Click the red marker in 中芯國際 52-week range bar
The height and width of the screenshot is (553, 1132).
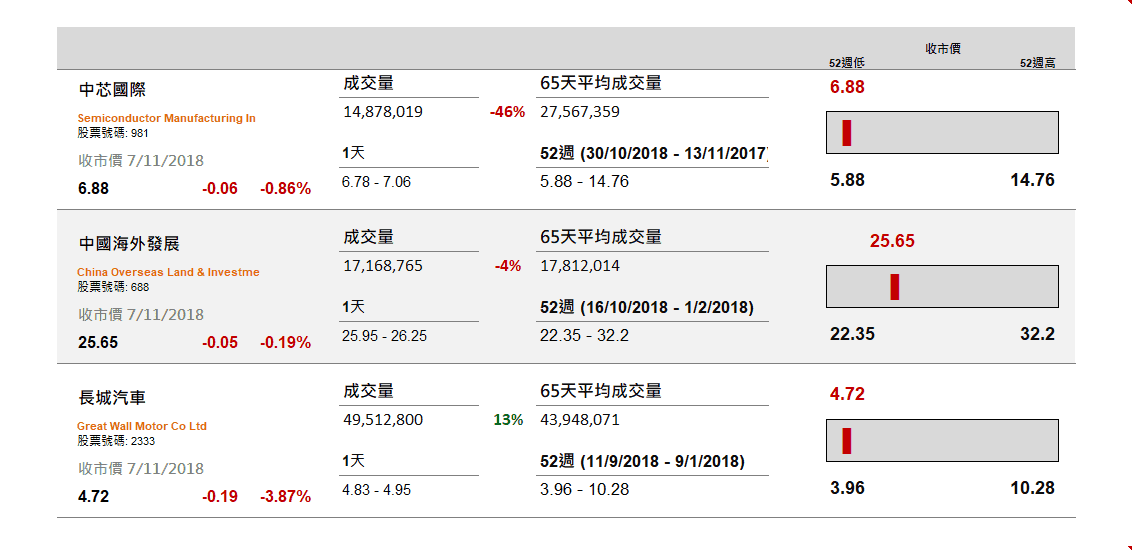(x=846, y=133)
